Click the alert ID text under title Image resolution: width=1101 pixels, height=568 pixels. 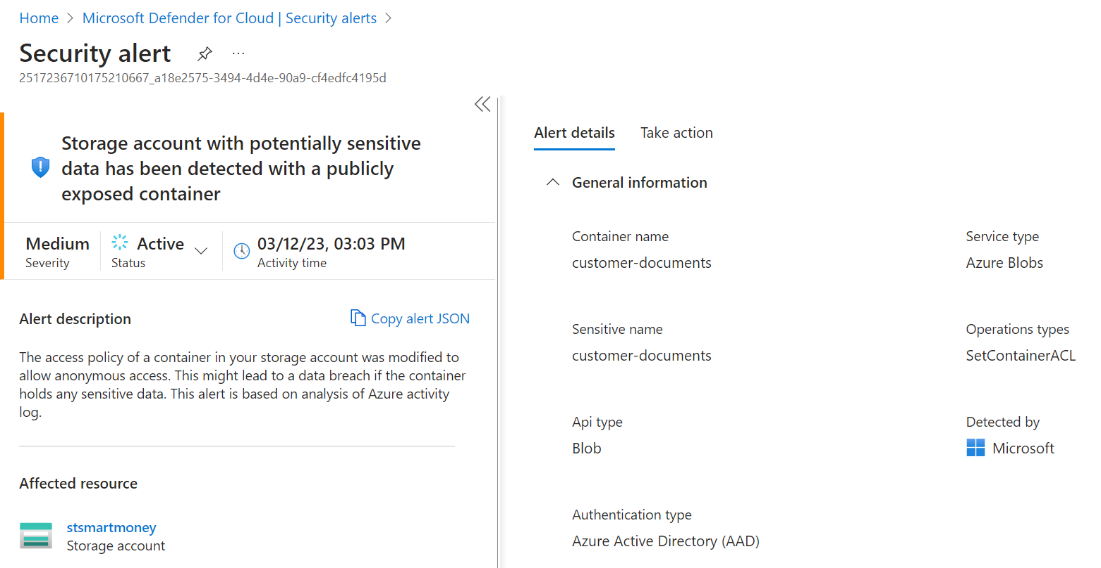coord(202,78)
